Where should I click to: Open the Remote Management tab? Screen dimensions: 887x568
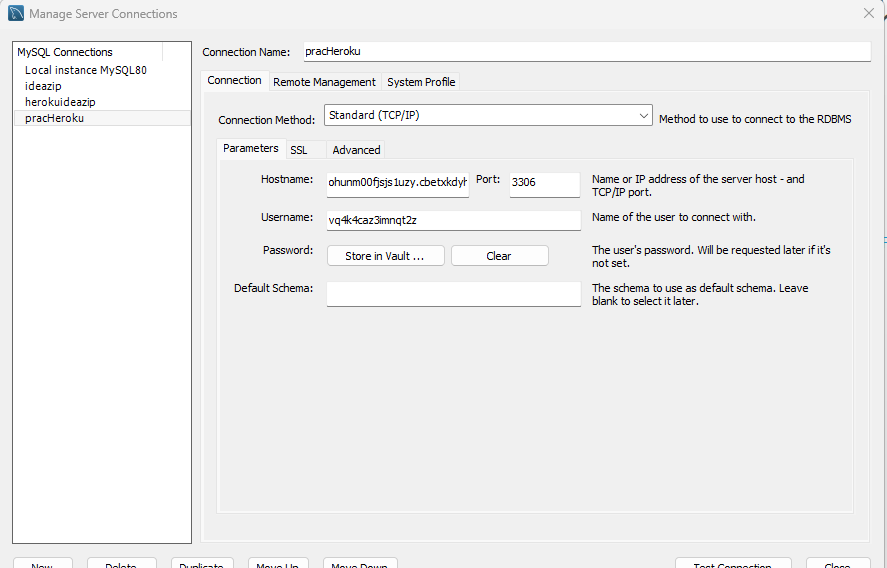324,82
